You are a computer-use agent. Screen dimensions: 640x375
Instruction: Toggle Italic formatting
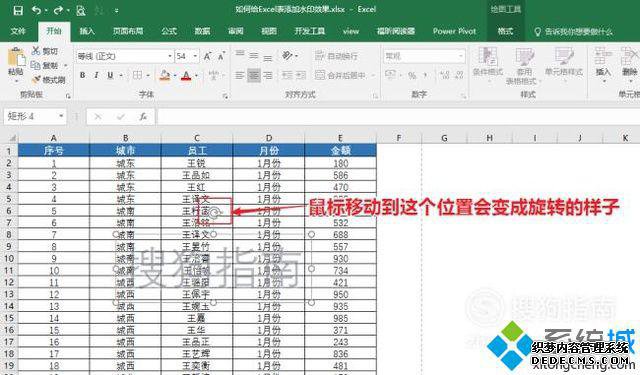[x=96, y=75]
